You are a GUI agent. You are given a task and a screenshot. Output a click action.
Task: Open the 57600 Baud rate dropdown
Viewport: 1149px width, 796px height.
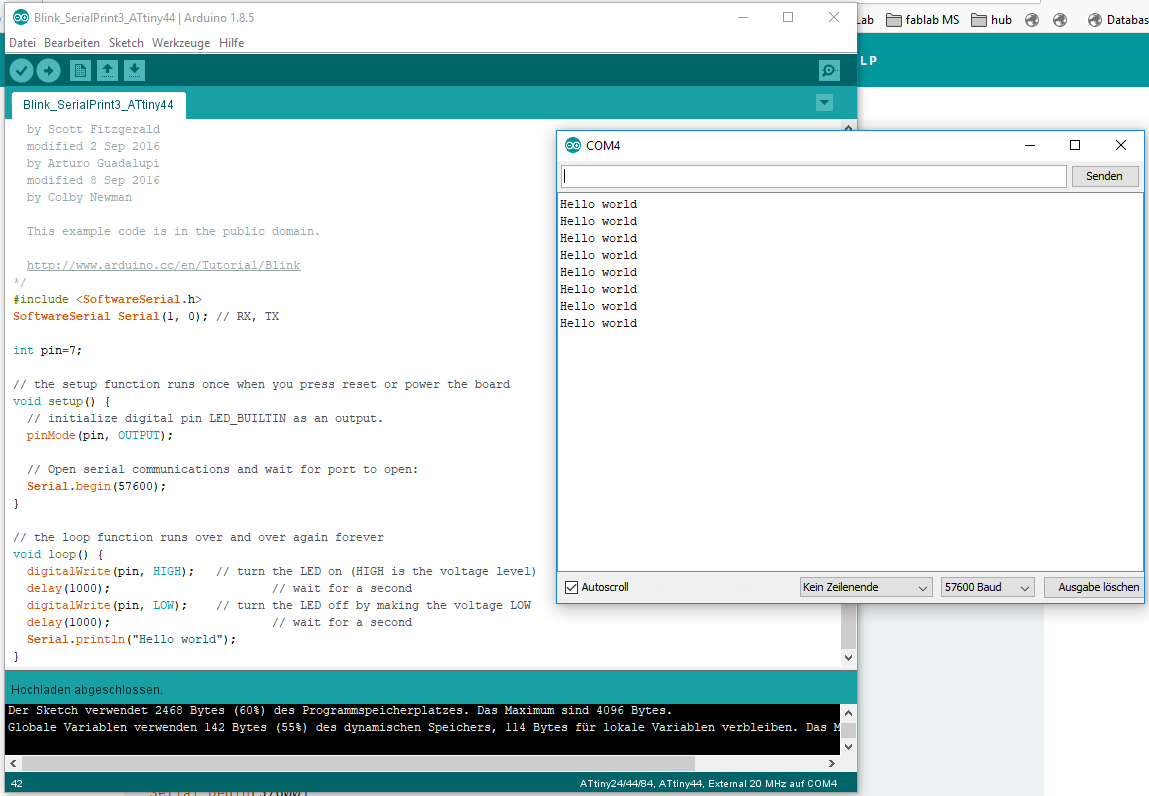coord(987,587)
